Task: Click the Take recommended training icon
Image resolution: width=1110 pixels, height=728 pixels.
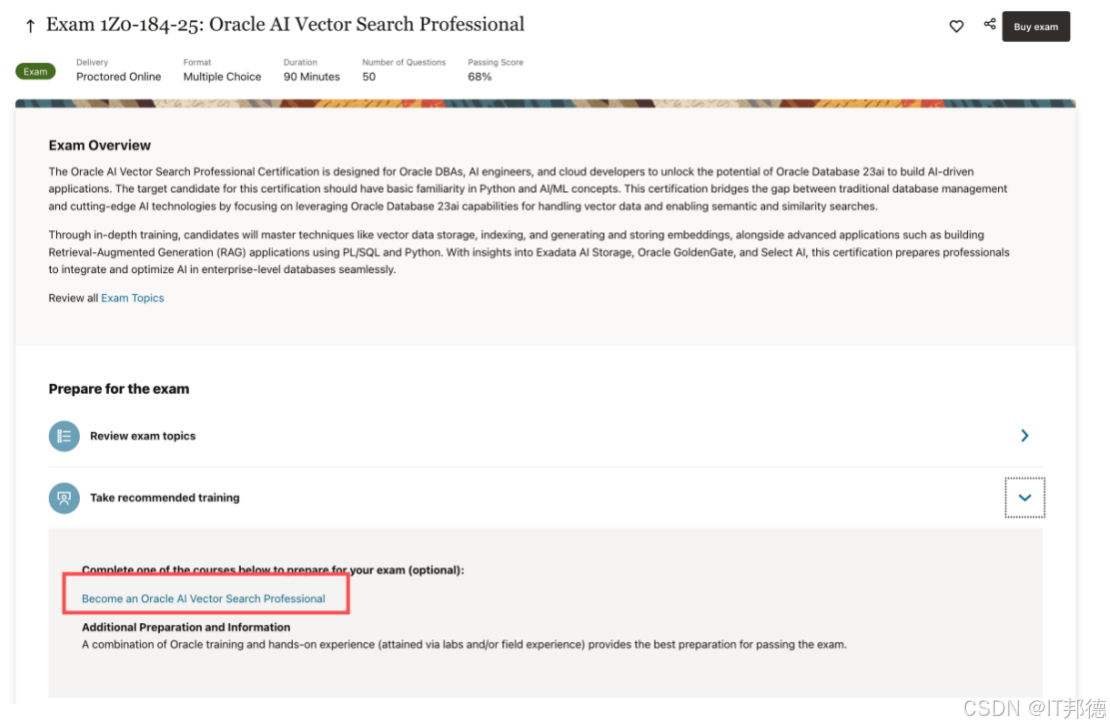Action: pos(64,498)
